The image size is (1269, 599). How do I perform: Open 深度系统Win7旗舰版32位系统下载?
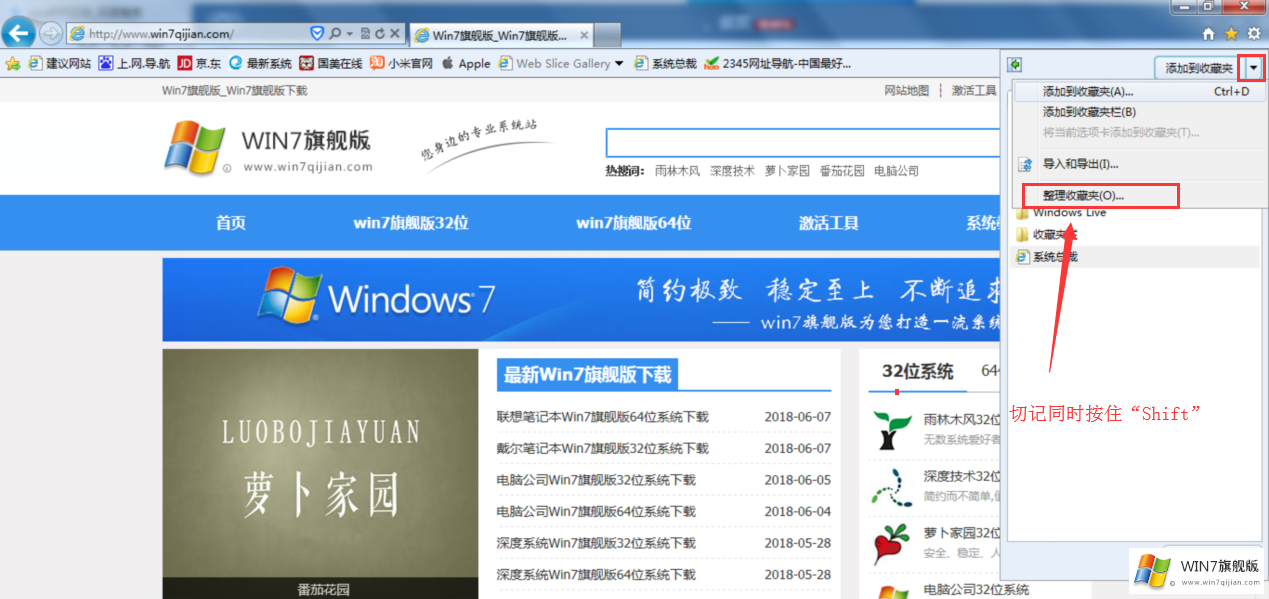point(596,543)
